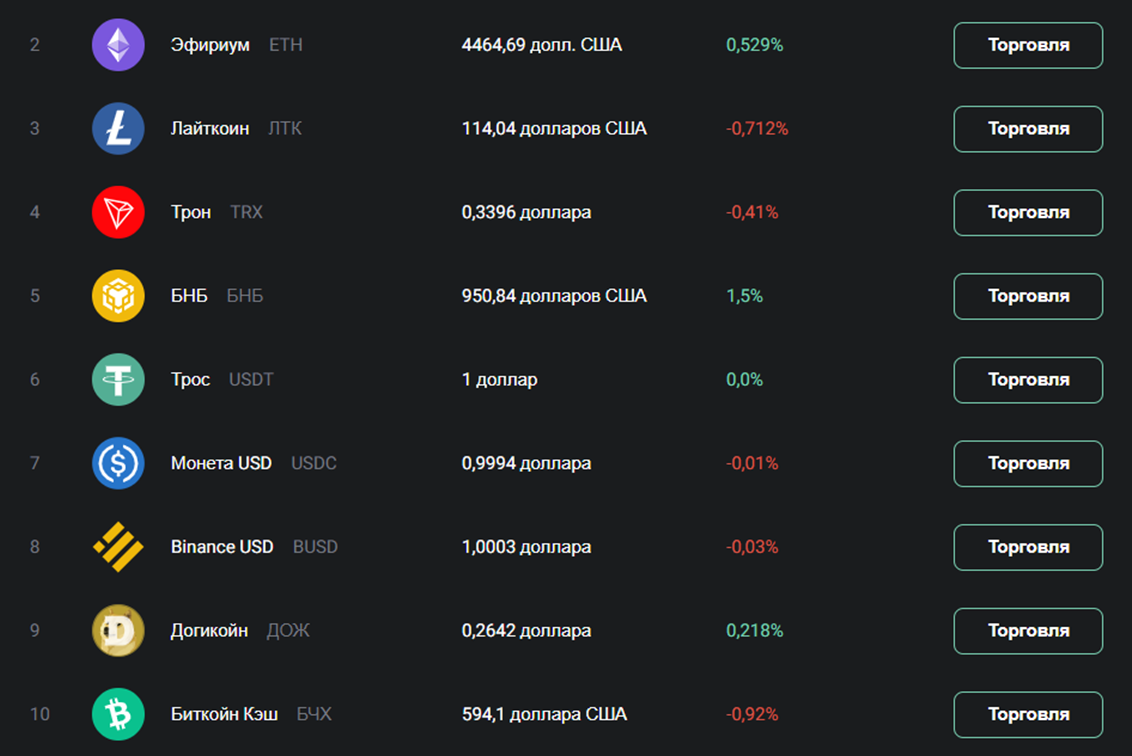Click the ЛТК ticker label
The height and width of the screenshot is (756, 1132).
[285, 129]
